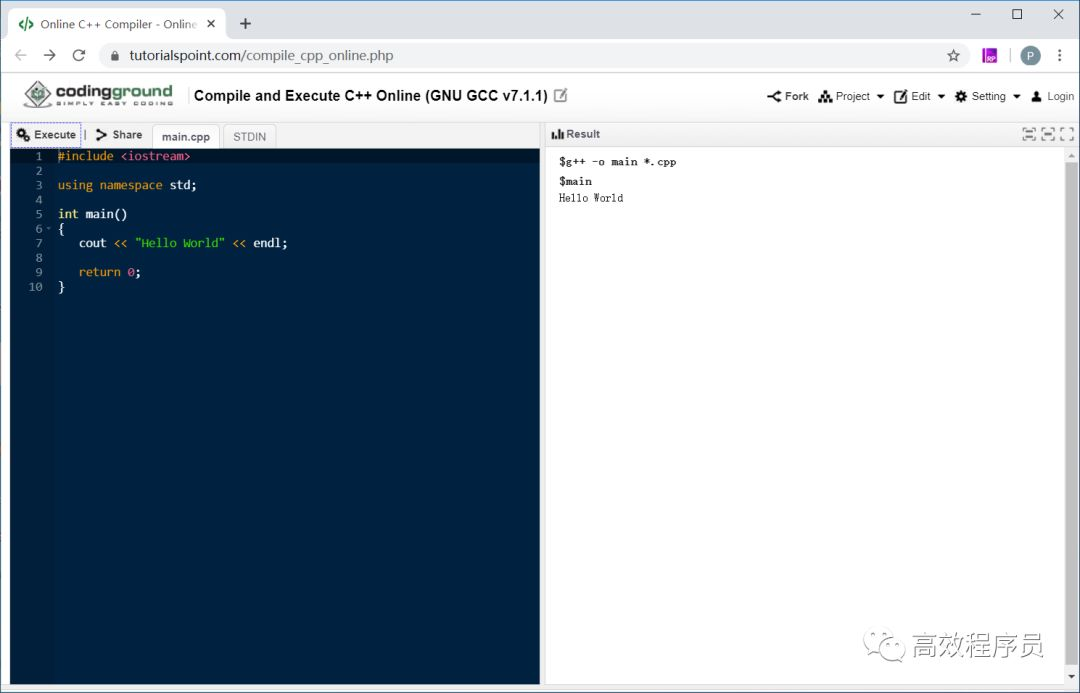Click the second result panel layout icon
The width and height of the screenshot is (1080, 693).
tap(1048, 134)
